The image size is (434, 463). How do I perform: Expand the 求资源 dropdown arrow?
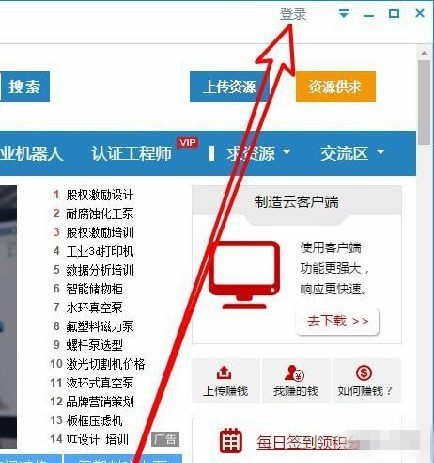click(286, 152)
